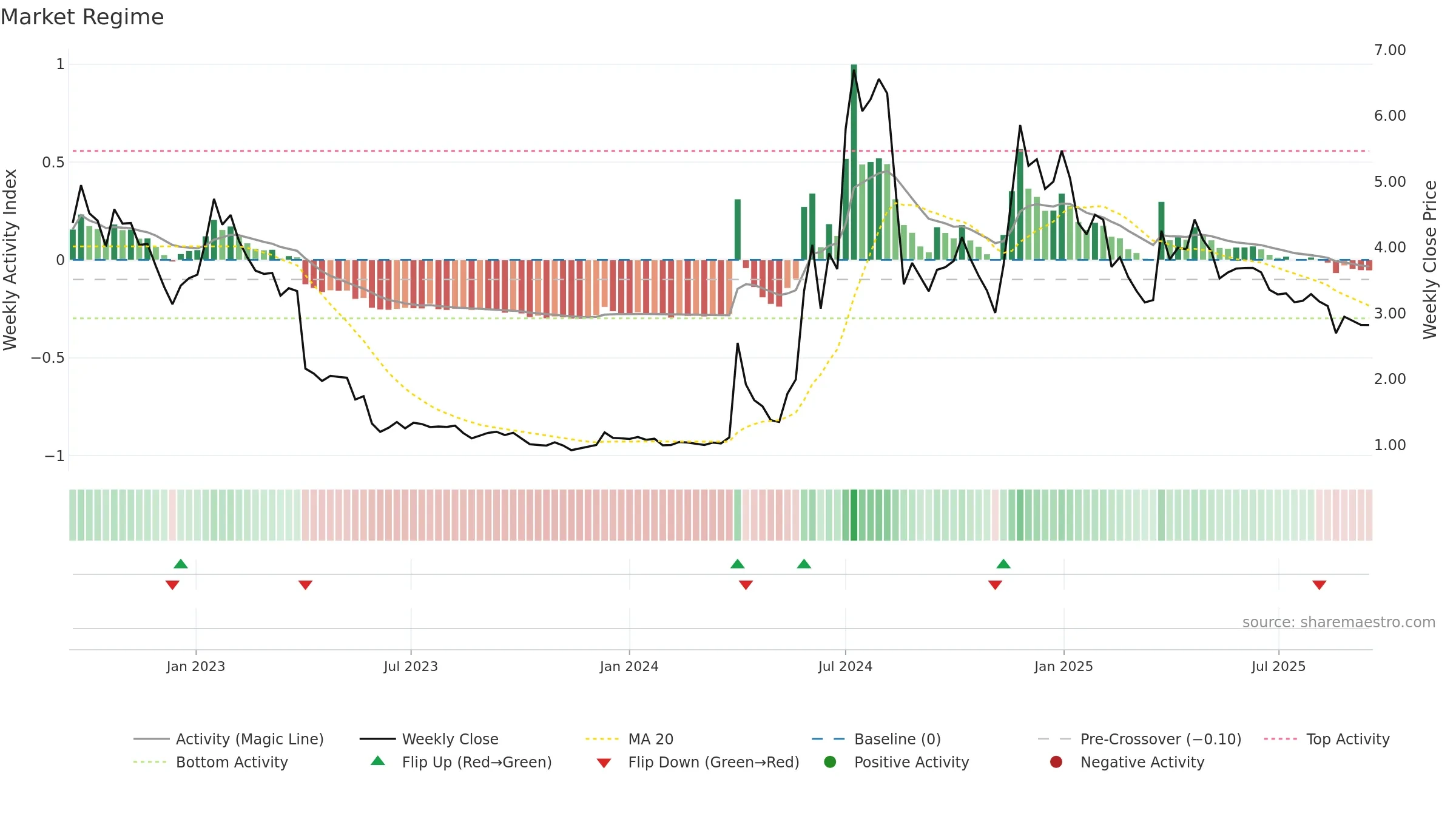Image resolution: width=1456 pixels, height=819 pixels.
Task: Toggle Activity (Magic Line) legend entry
Action: click(229, 739)
